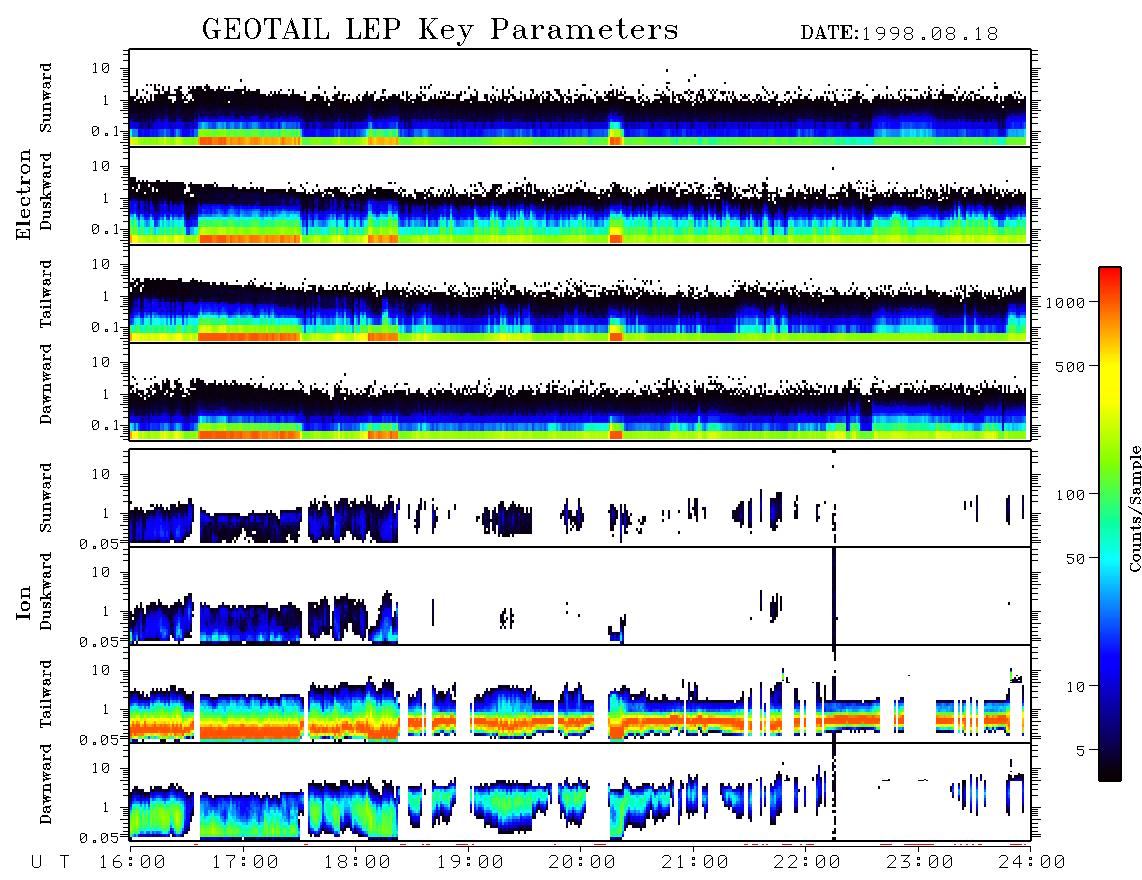Viewport: 1142px width, 880px height.
Task: Click the Electron 'Duskward' panel label
Action: click(x=46, y=192)
